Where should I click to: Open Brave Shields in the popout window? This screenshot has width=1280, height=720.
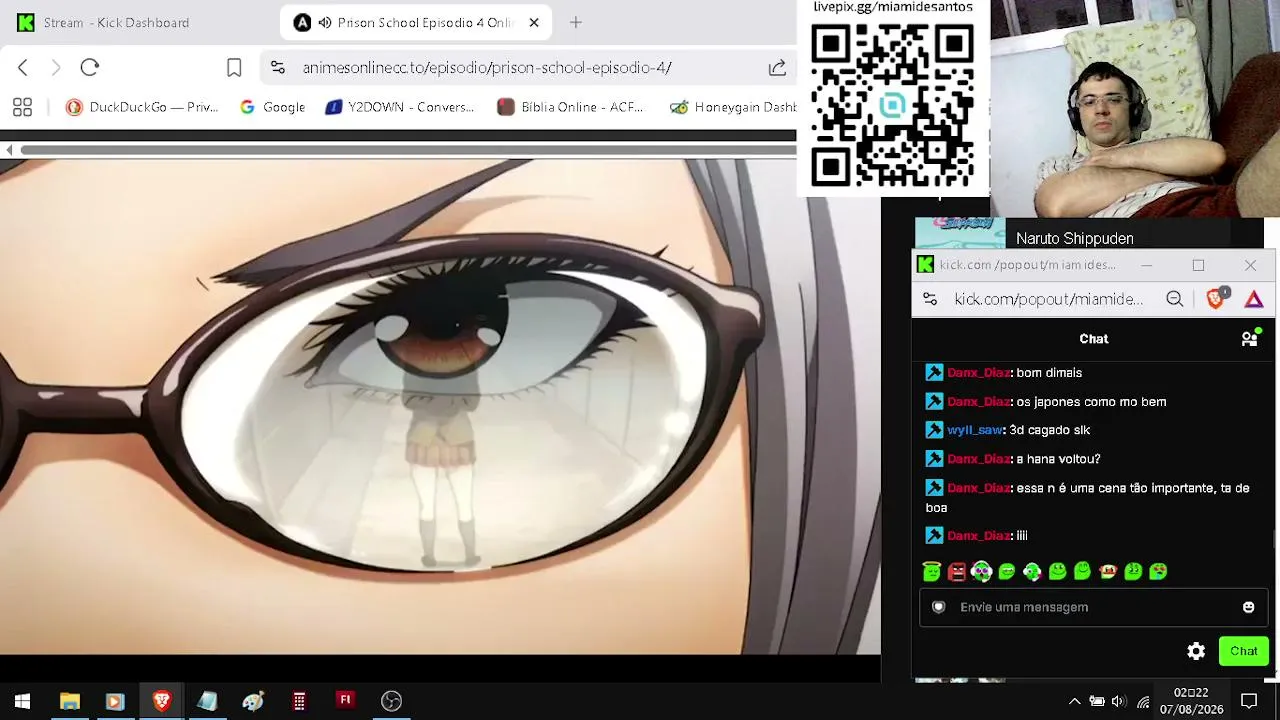tap(1216, 298)
